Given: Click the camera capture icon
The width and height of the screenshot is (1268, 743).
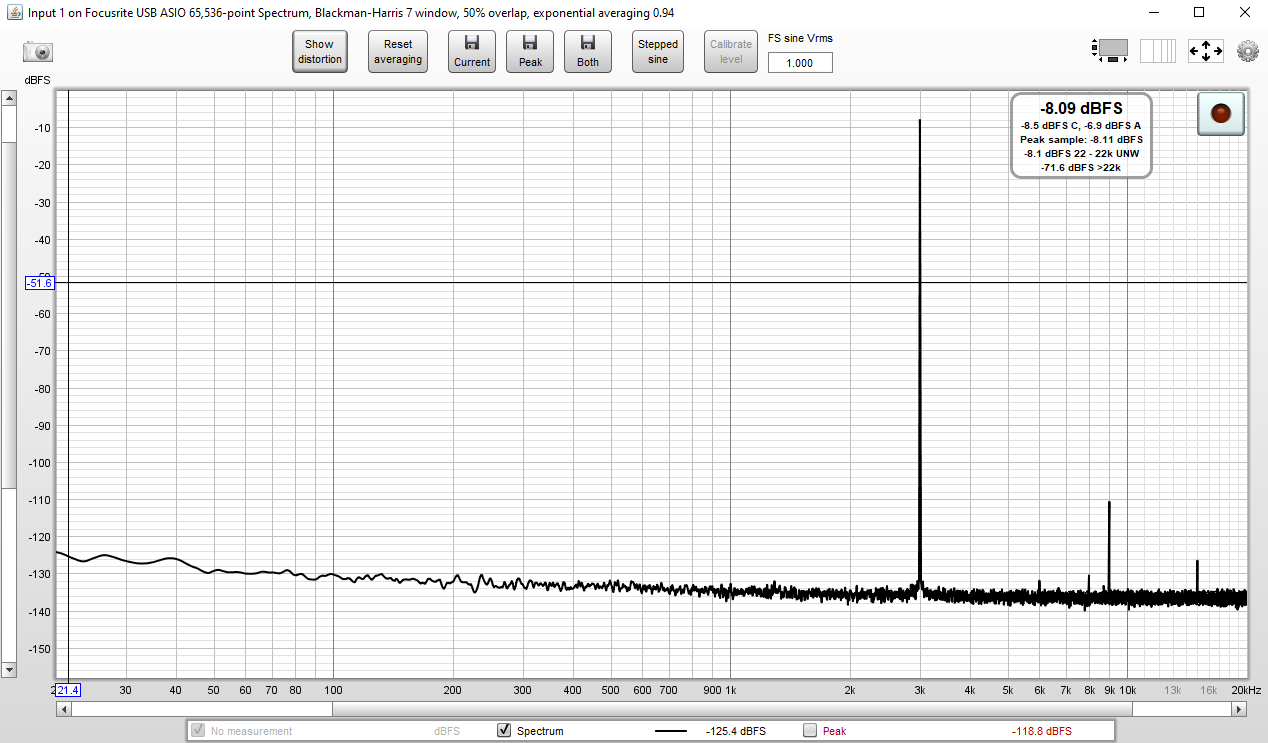Looking at the screenshot, I should tap(38, 52).
